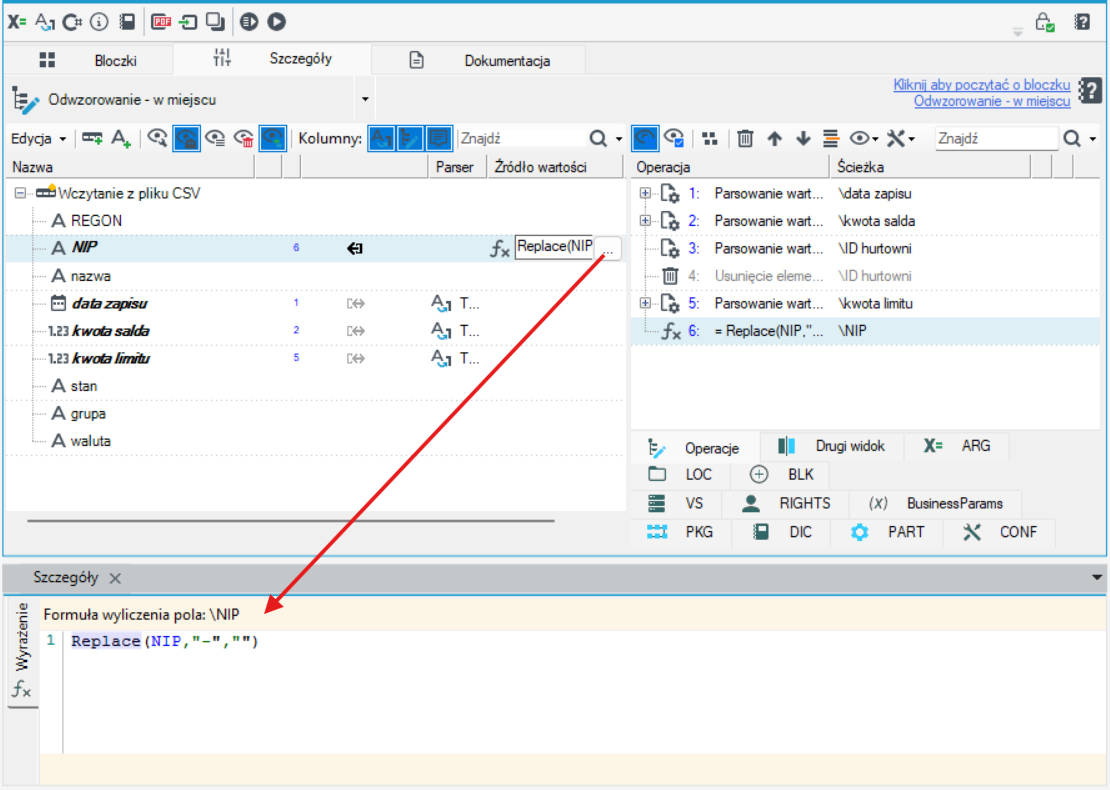Open the block type dropdown arrow
Image resolution: width=1110 pixels, height=790 pixels.
click(x=365, y=99)
